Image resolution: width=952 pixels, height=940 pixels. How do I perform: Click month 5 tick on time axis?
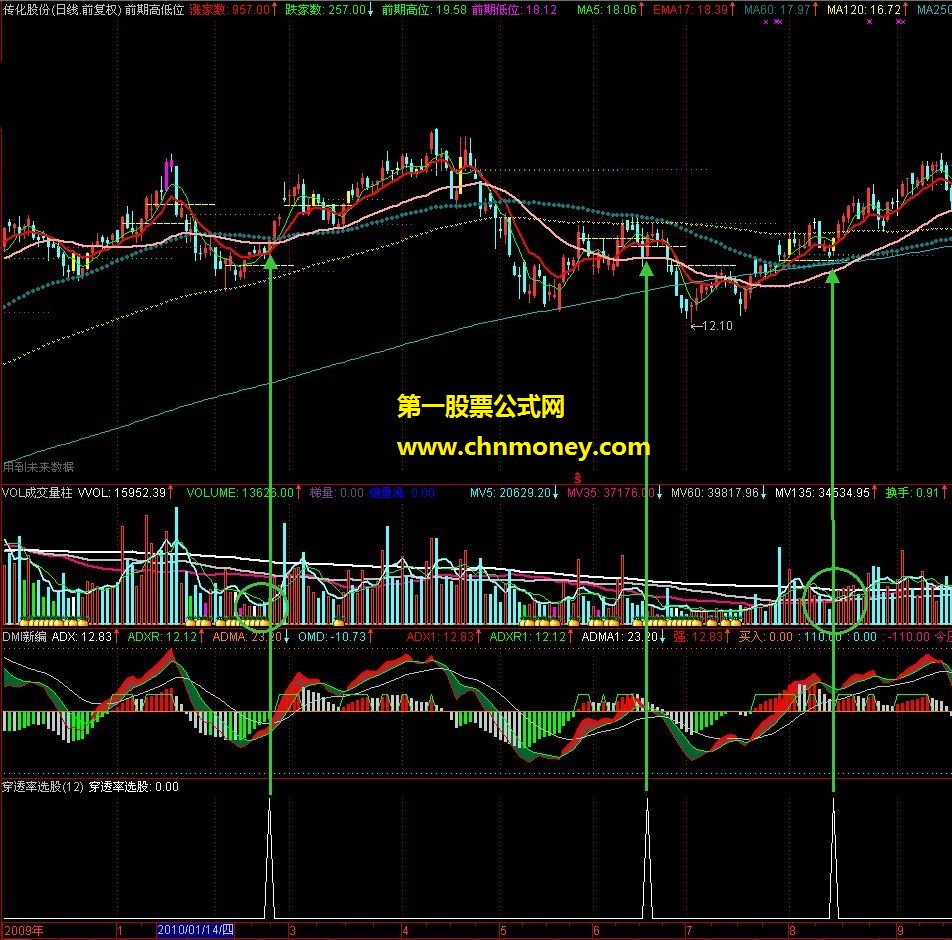(503, 930)
